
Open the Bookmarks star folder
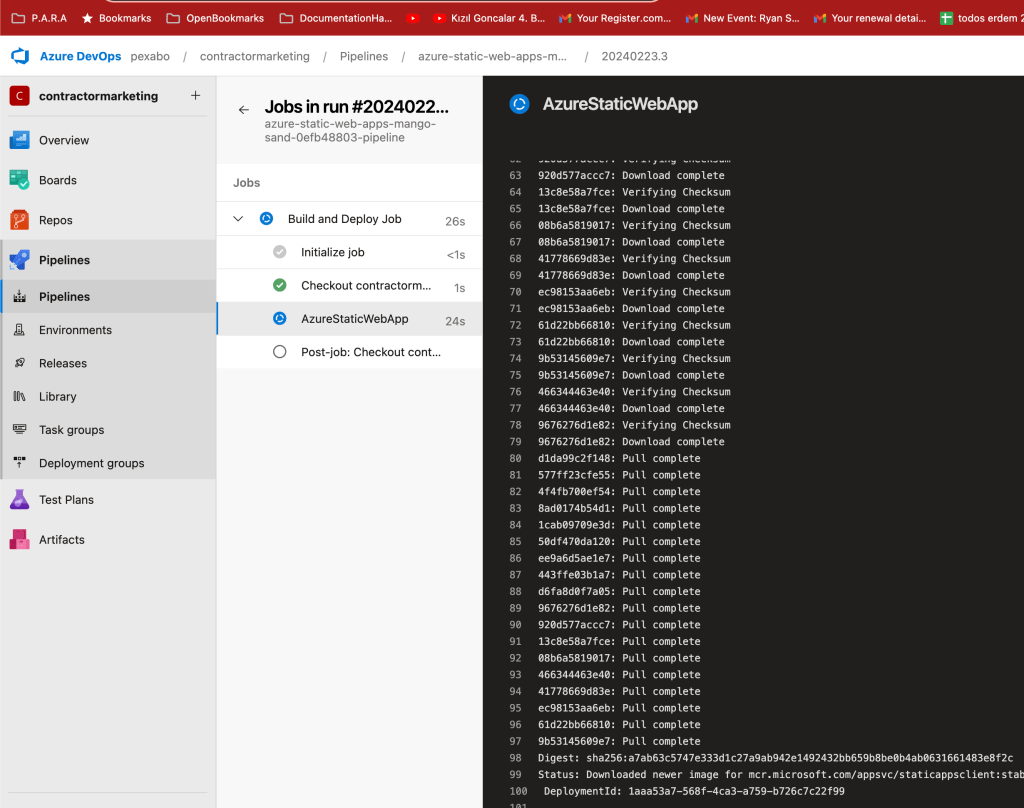coord(116,18)
